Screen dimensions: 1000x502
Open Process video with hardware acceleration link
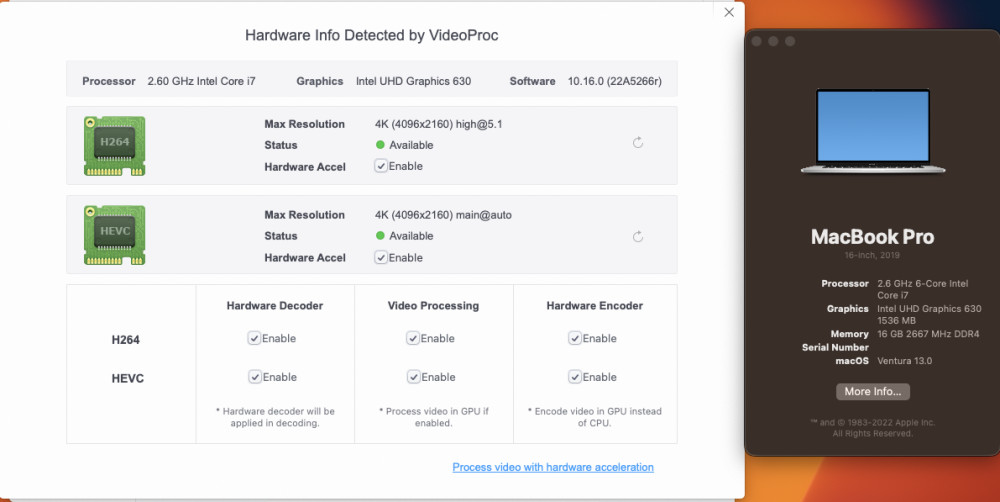[x=553, y=467]
